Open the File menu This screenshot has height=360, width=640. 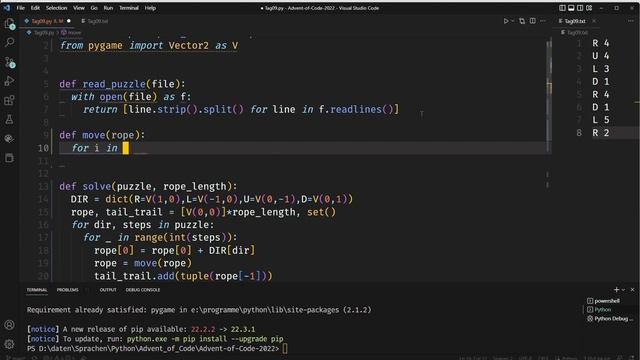click(x=20, y=8)
